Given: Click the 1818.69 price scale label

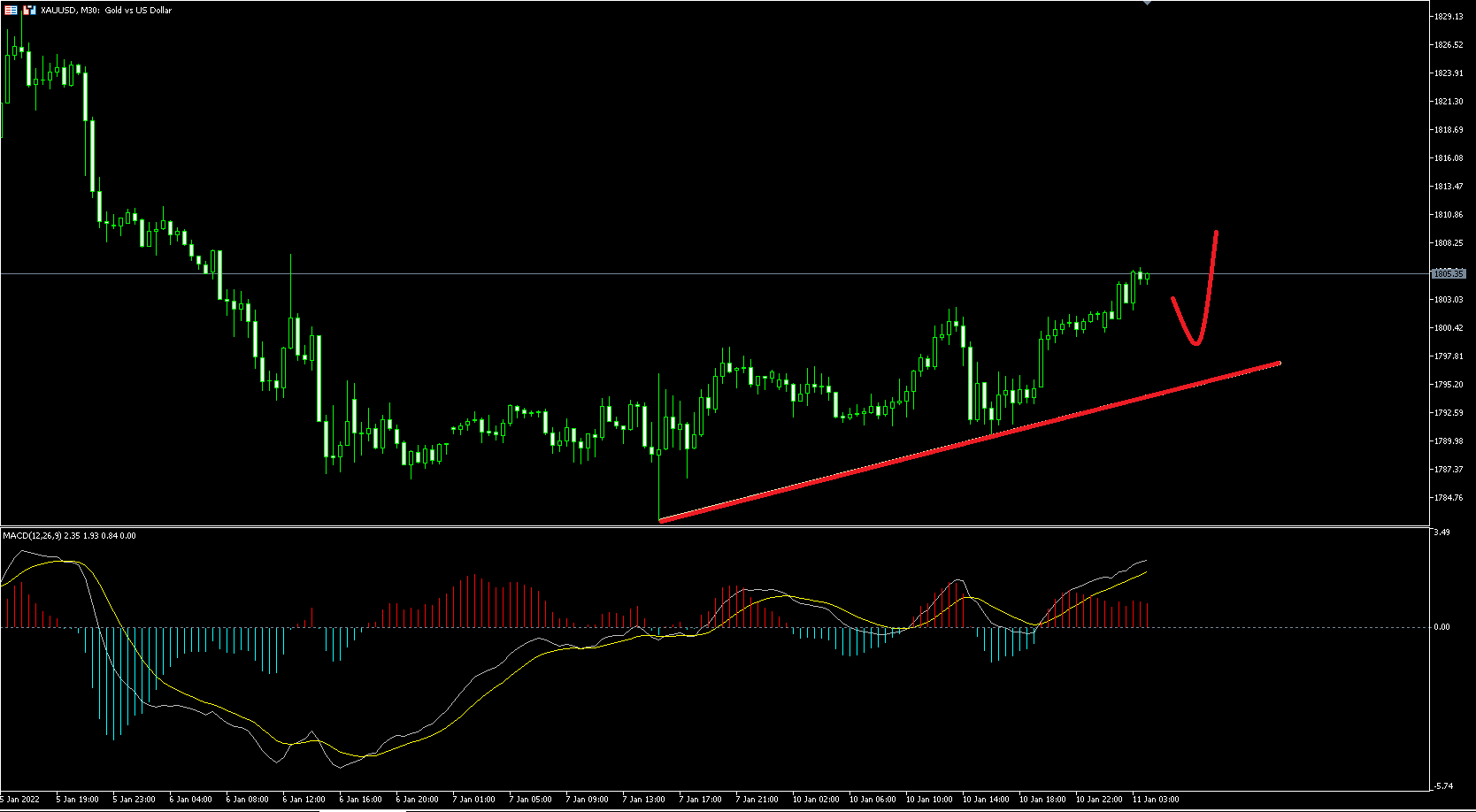Looking at the screenshot, I should pyautogui.click(x=1449, y=130).
